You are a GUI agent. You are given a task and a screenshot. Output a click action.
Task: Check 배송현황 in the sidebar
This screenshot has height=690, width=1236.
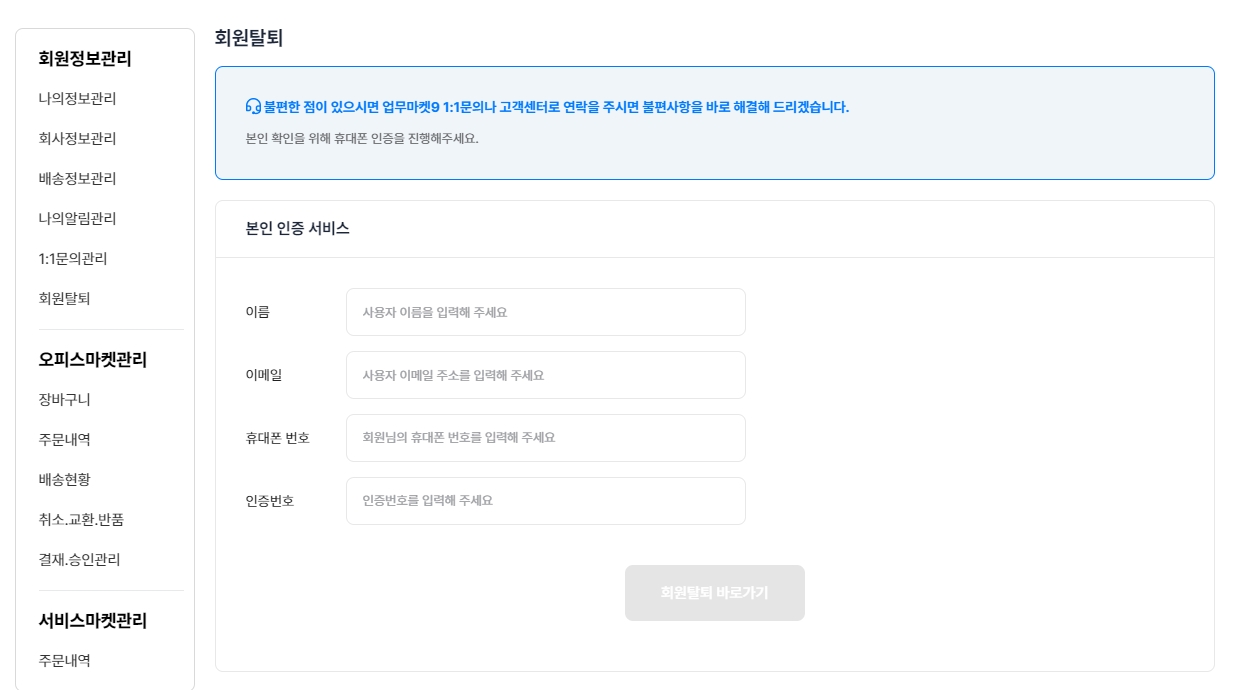(64, 479)
